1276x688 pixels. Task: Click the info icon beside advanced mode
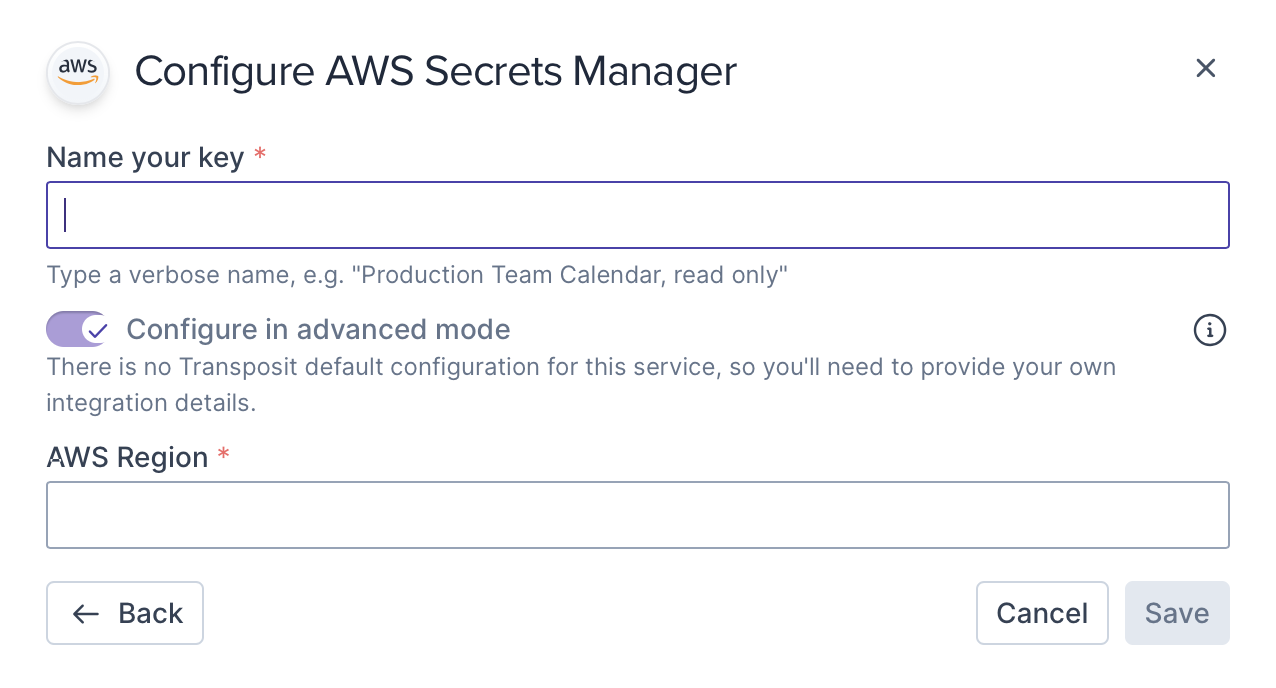coord(1210,330)
